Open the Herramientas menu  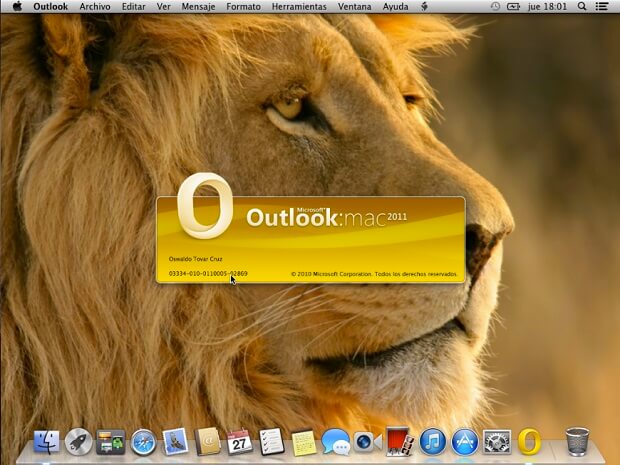(299, 7)
